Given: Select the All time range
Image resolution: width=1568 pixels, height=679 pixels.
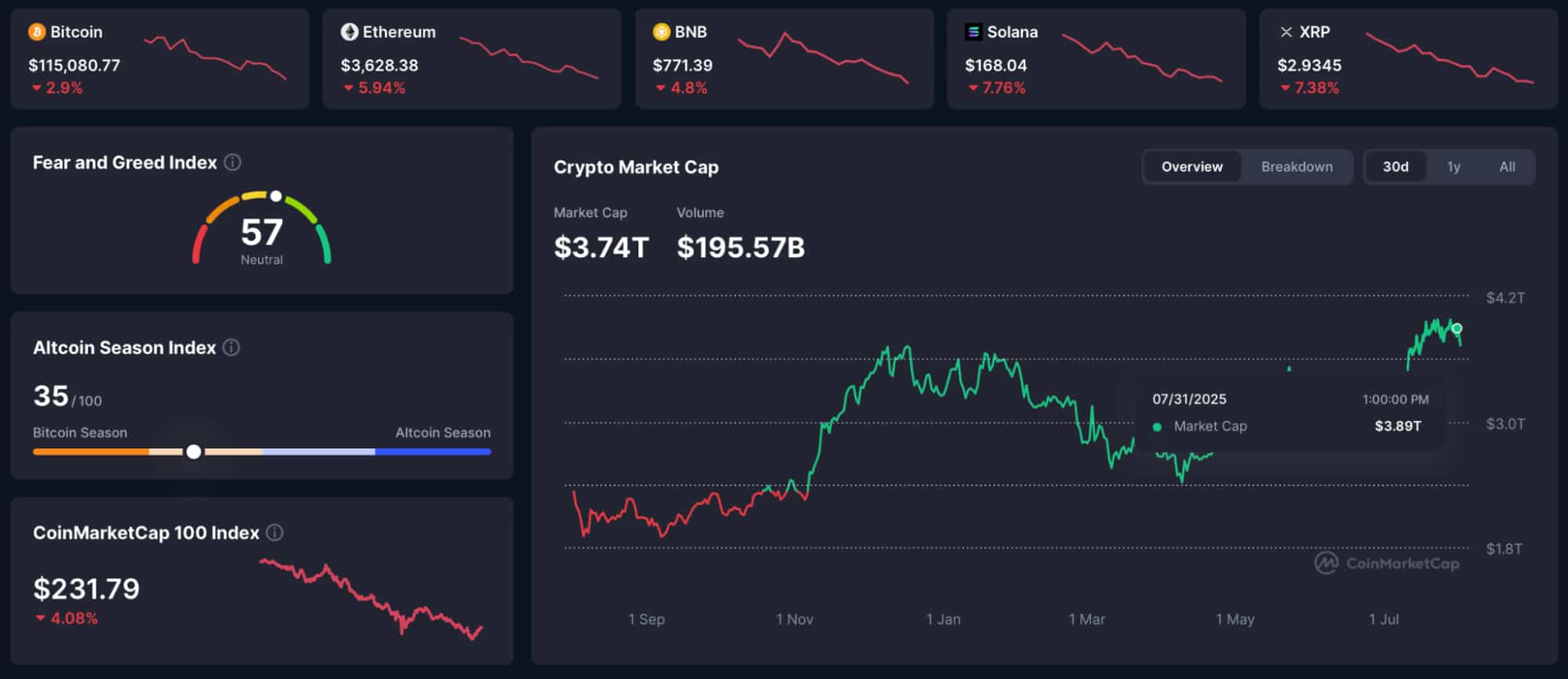Looking at the screenshot, I should (1507, 167).
